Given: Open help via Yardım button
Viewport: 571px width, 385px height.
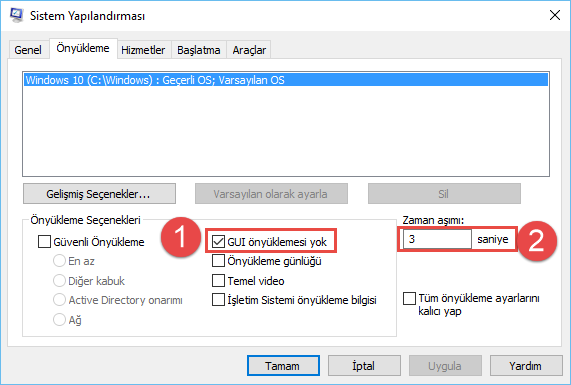Looking at the screenshot, I should click(x=526, y=365).
